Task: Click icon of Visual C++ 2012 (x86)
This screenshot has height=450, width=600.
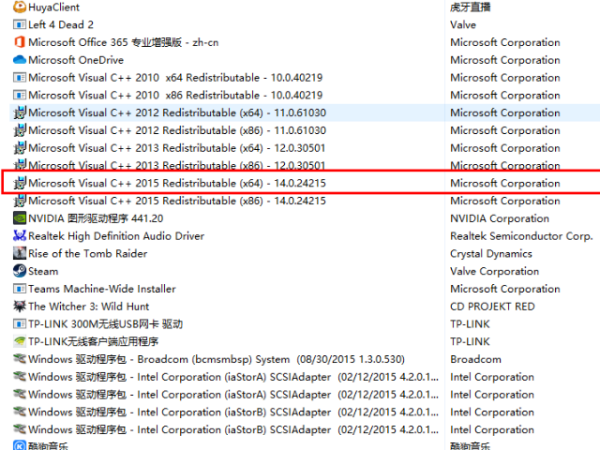Action: point(20,130)
